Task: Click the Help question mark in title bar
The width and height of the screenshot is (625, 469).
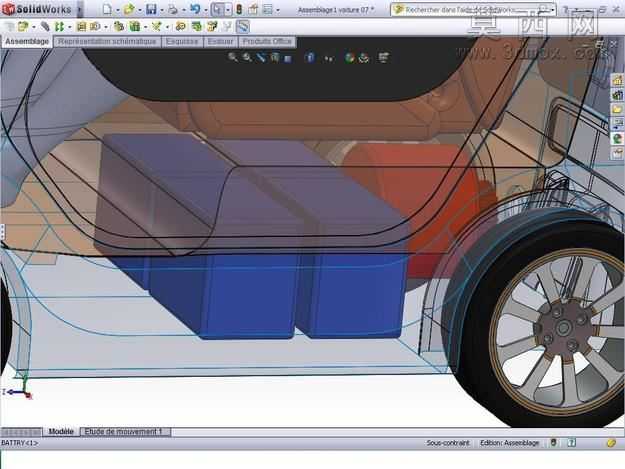Action: pos(565,10)
